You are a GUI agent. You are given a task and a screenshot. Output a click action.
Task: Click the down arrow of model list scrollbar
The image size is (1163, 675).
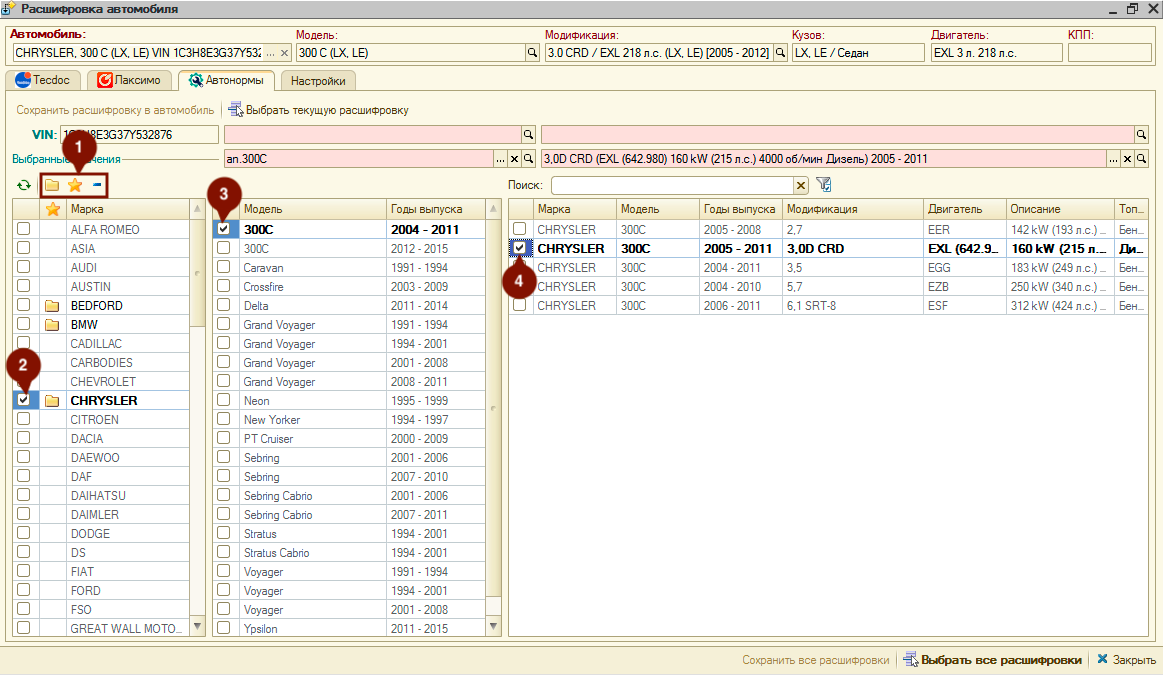(x=493, y=627)
